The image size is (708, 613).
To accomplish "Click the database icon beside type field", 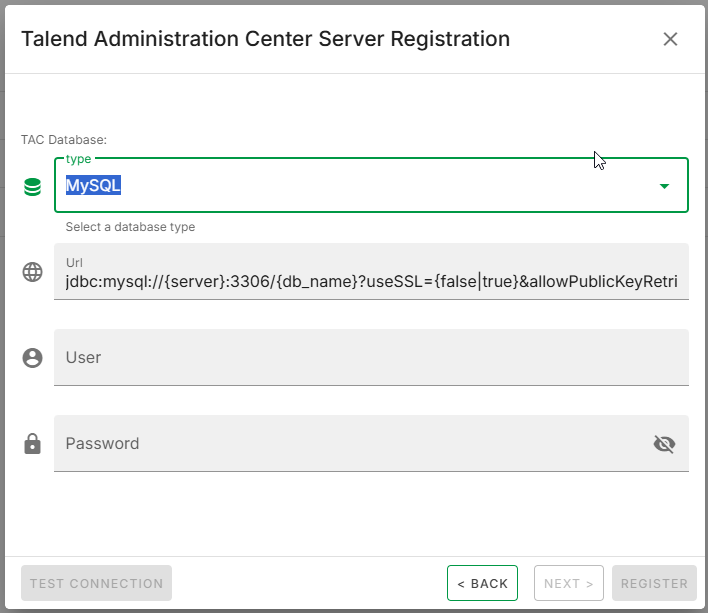I will click(32, 186).
